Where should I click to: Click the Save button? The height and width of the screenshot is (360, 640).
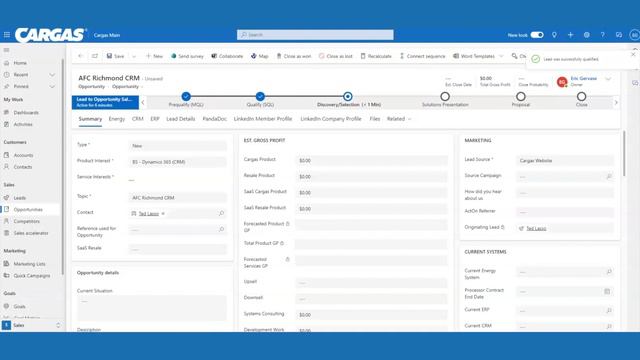(116, 56)
